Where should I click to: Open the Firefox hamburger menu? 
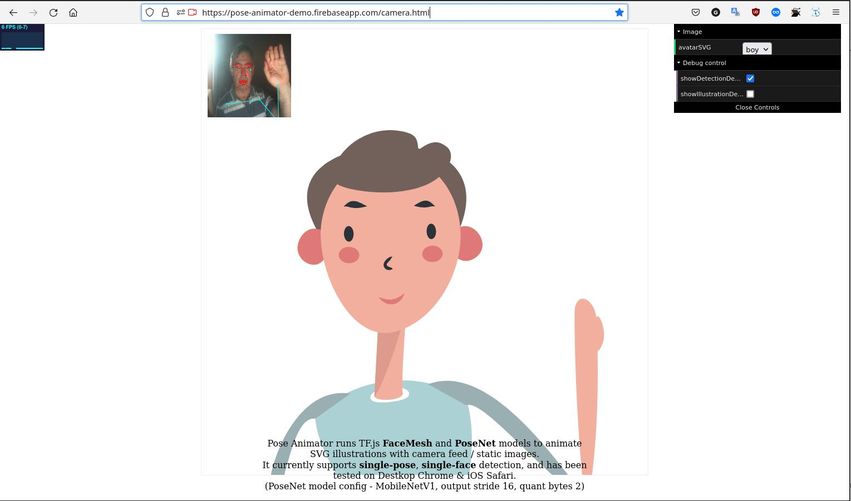pyautogui.click(x=836, y=12)
